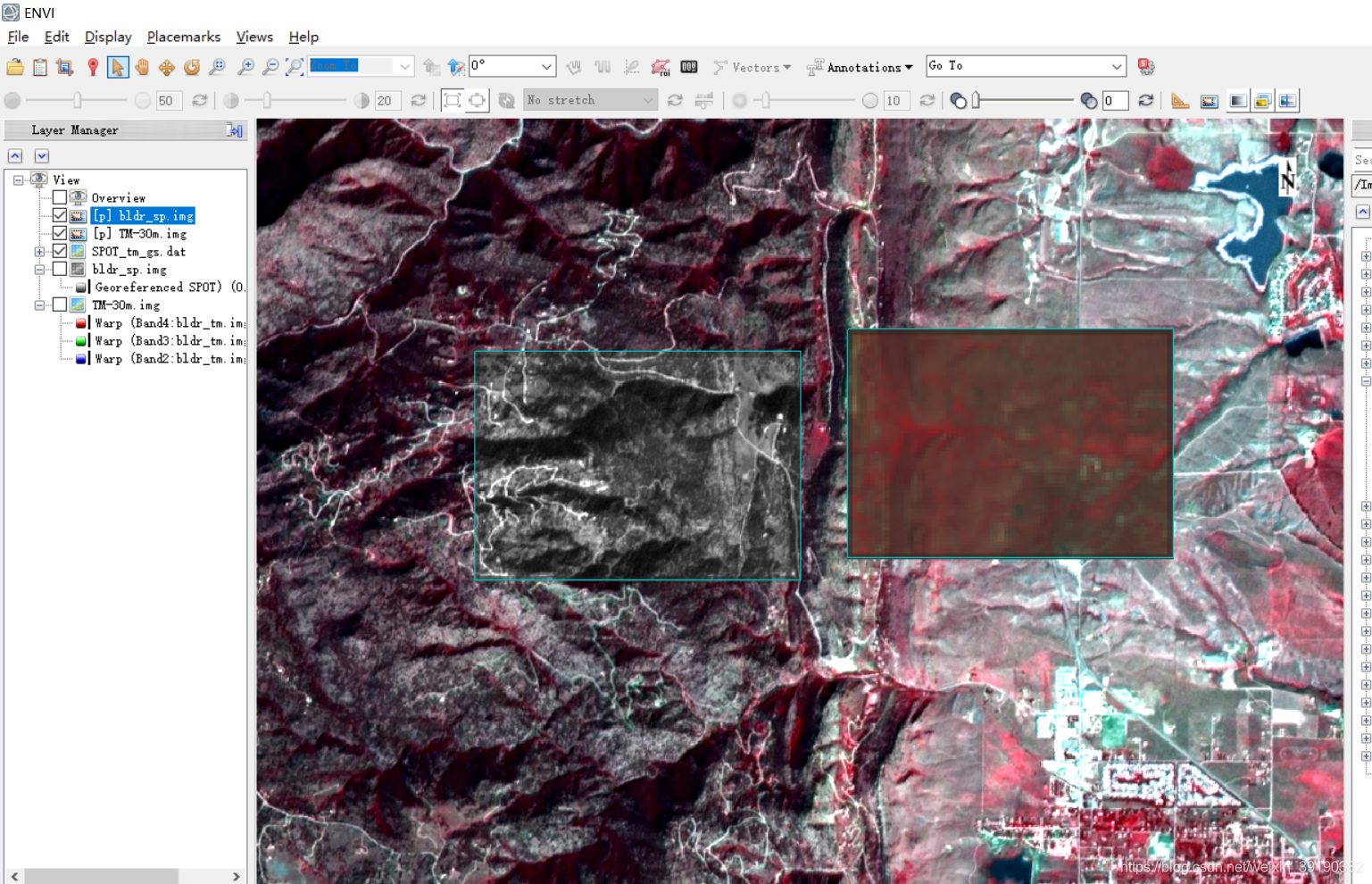Activate the Pan hand tool
1372x884 pixels.
pos(142,67)
